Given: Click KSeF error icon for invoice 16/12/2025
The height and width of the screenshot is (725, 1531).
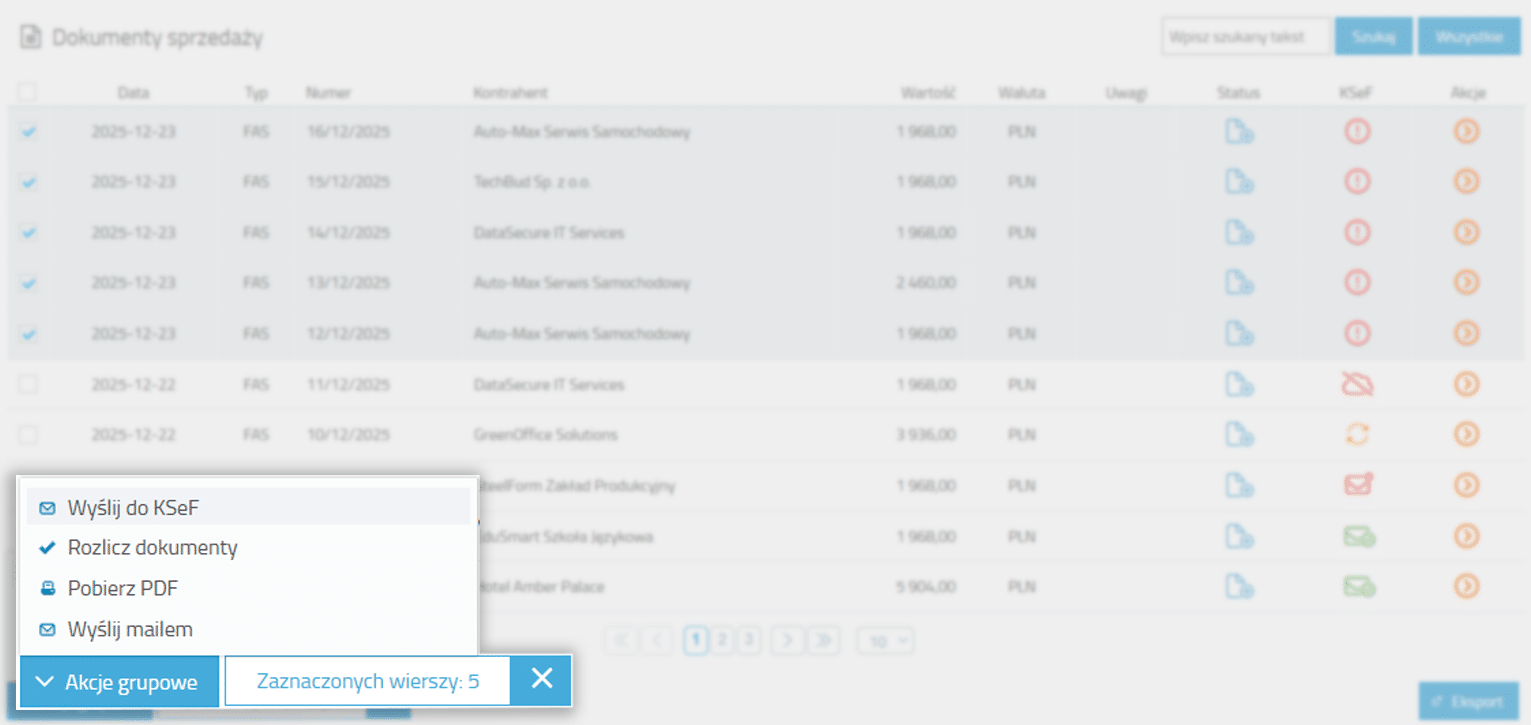Looking at the screenshot, I should click(x=1356, y=131).
